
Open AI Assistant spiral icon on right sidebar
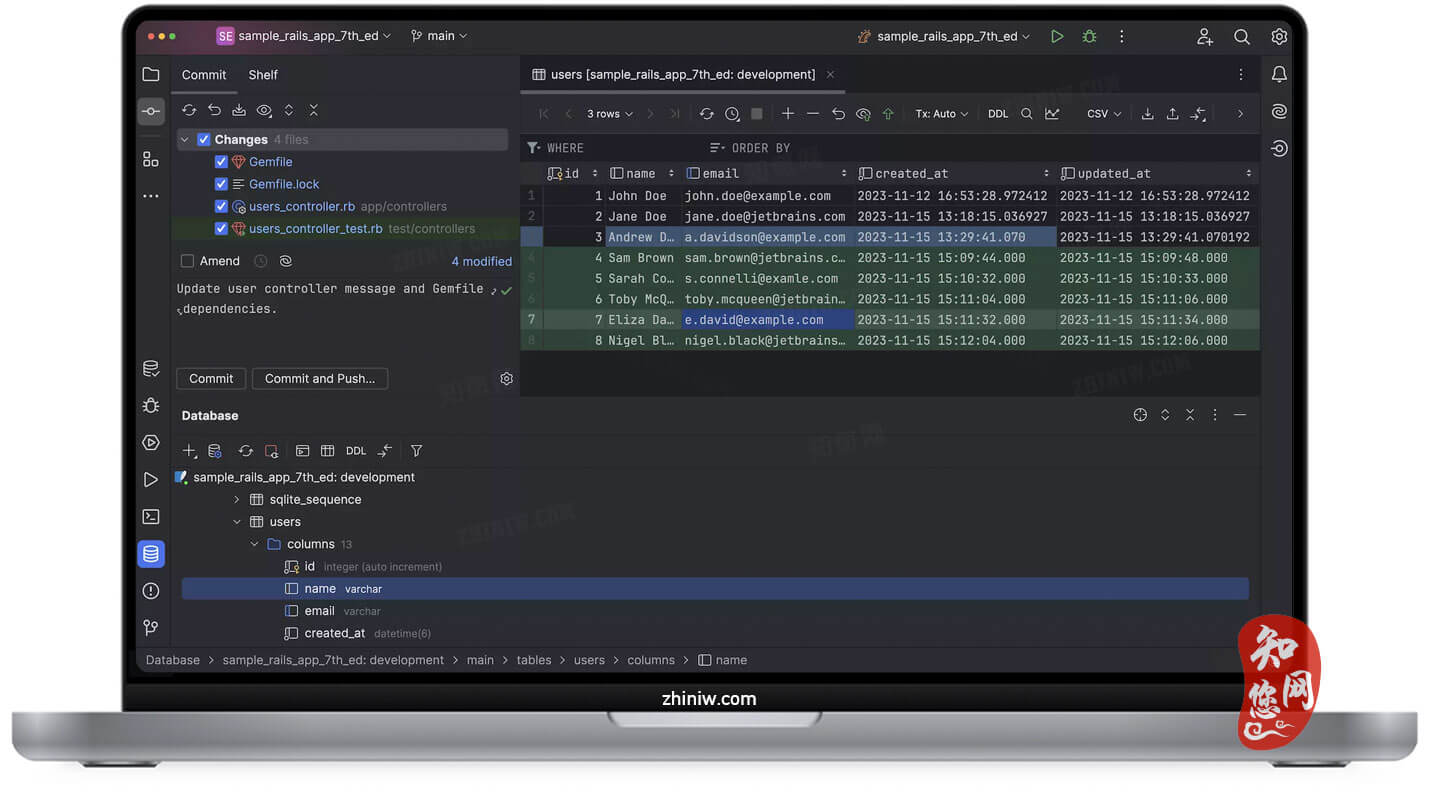click(x=1279, y=111)
